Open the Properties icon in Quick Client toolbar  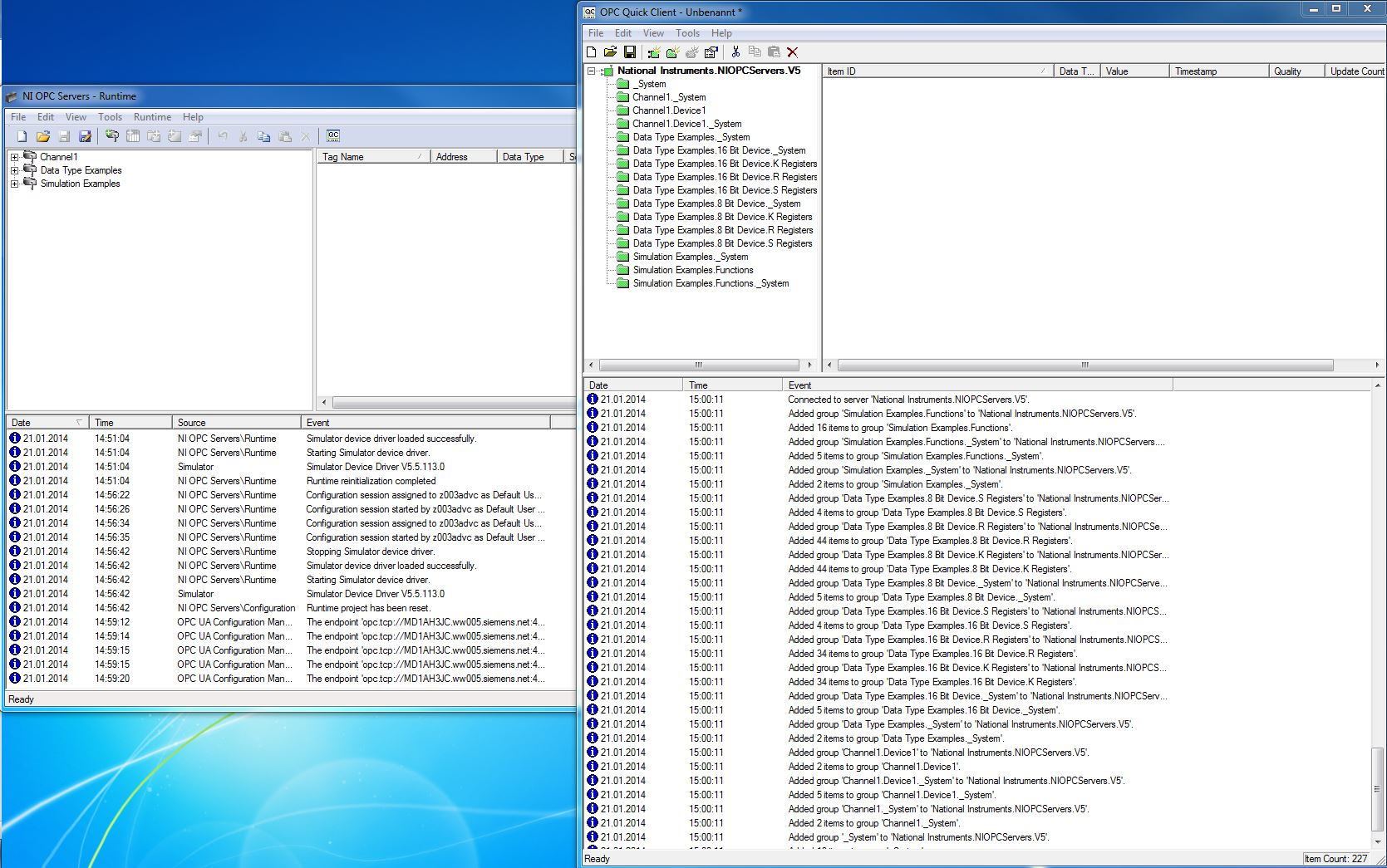[x=711, y=52]
